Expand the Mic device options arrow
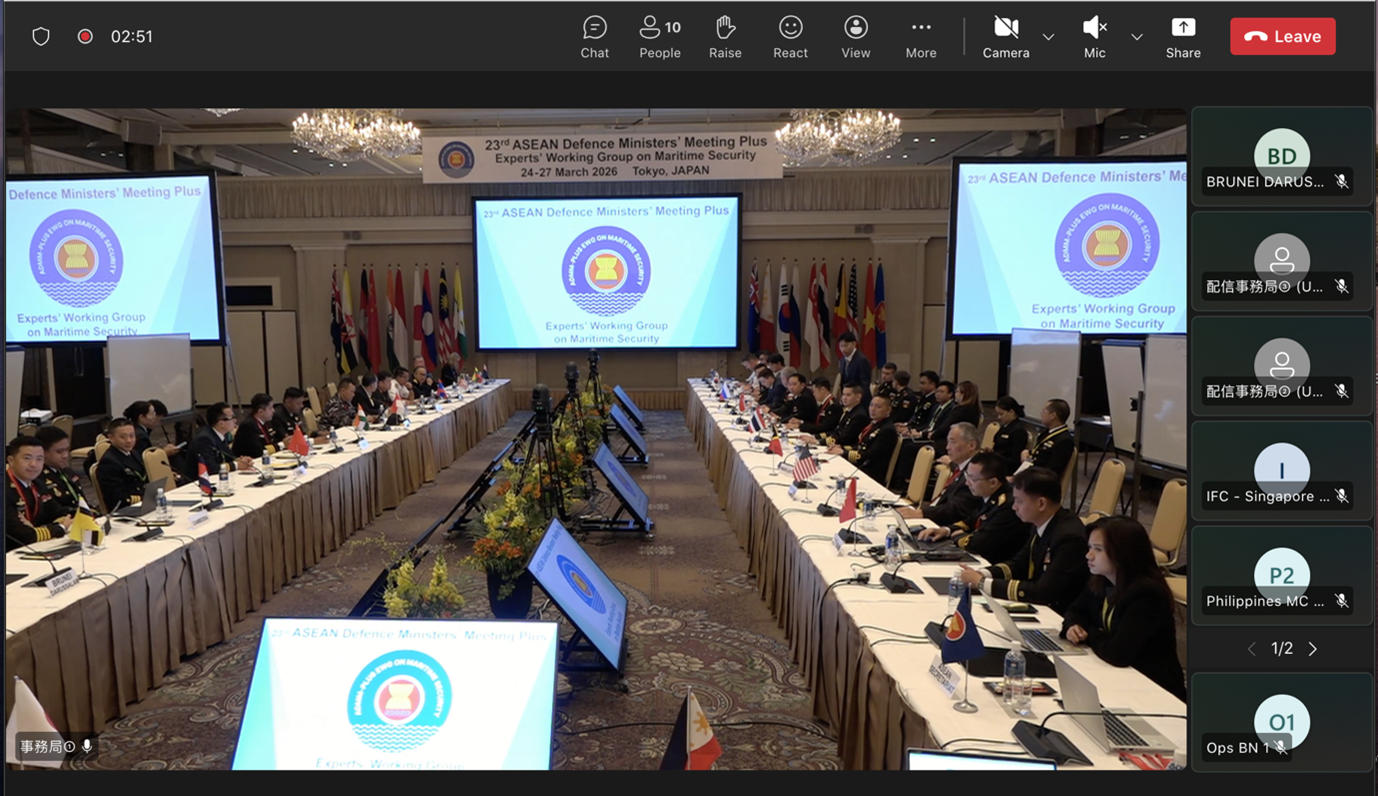Screen dimensions: 1378x796 click(x=1137, y=37)
